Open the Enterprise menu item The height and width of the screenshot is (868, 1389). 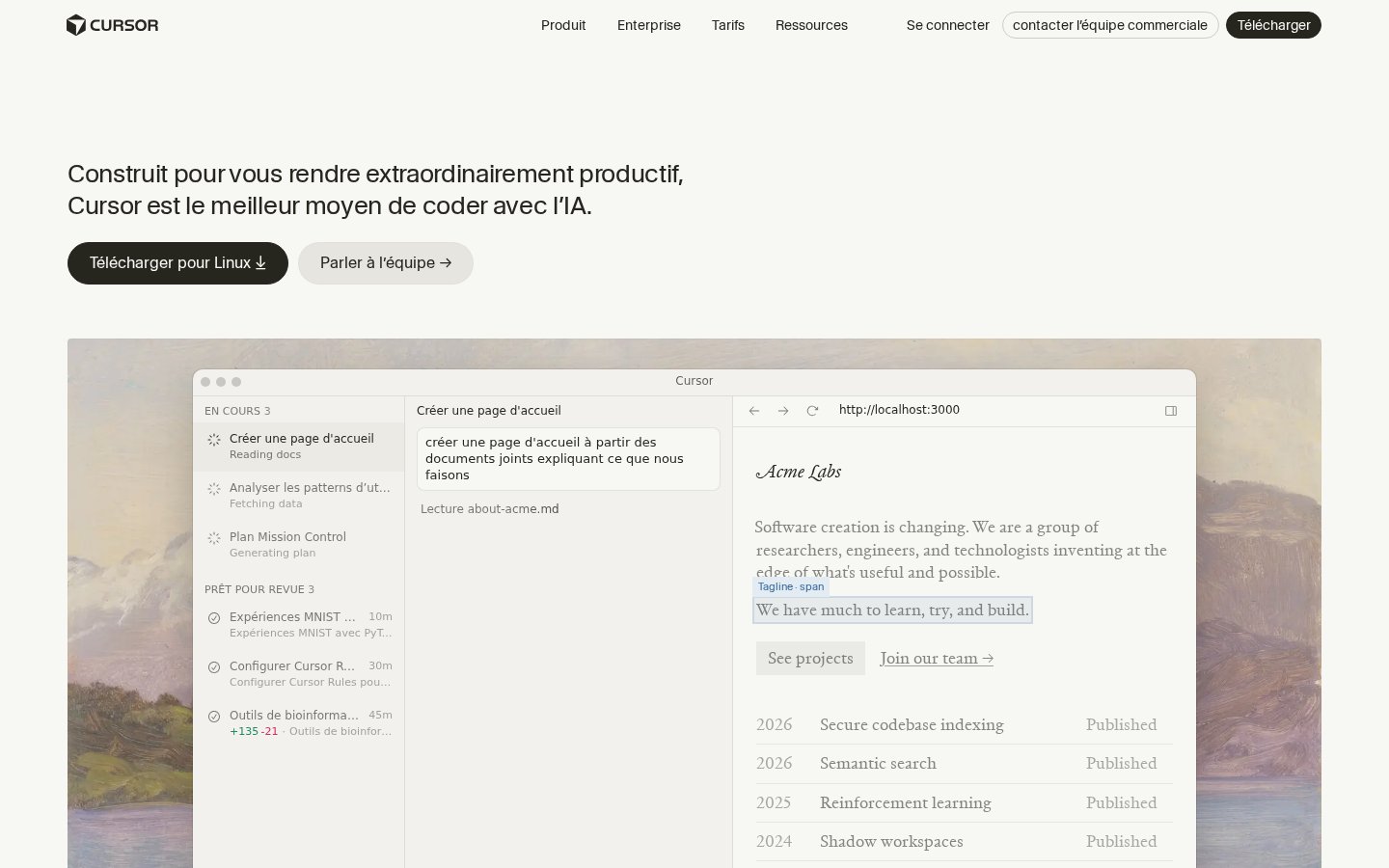[x=649, y=25]
